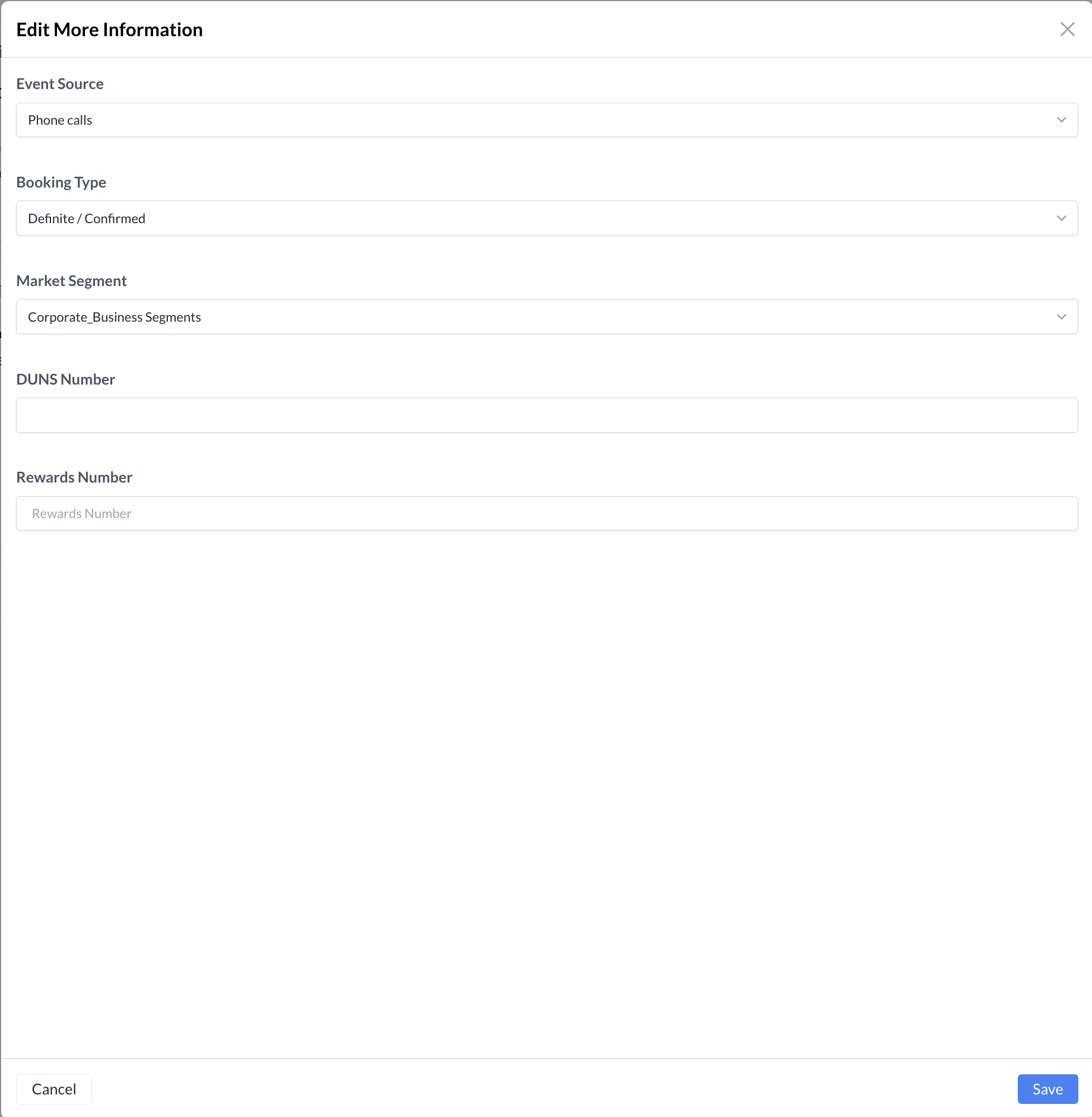Click the 'Phone calls' selected value
The image size is (1092, 1117).
60,120
